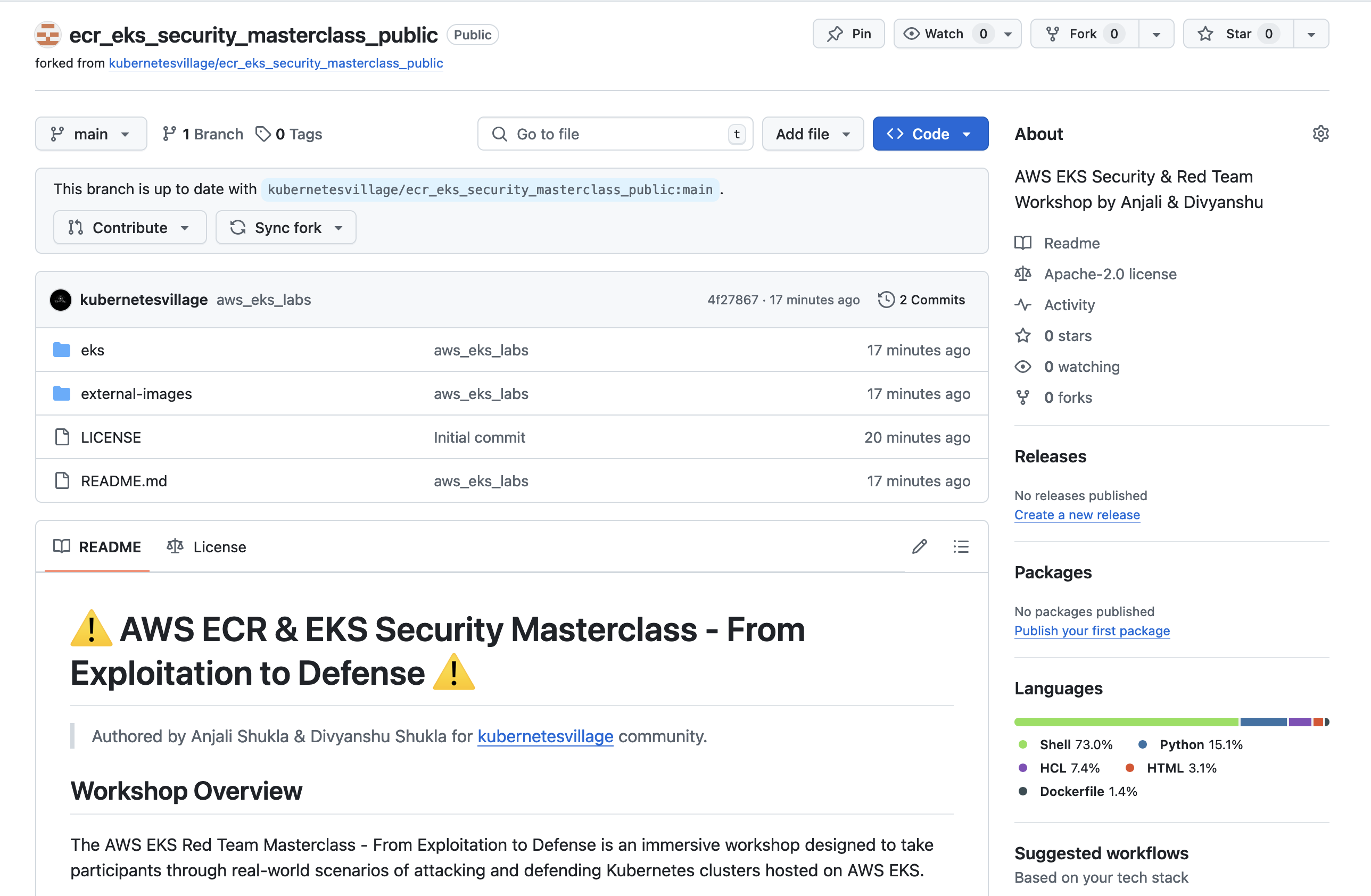Click the repository name ecr_eks_security_masterclass_public
Image resolution: width=1371 pixels, height=896 pixels.
pyautogui.click(x=253, y=35)
